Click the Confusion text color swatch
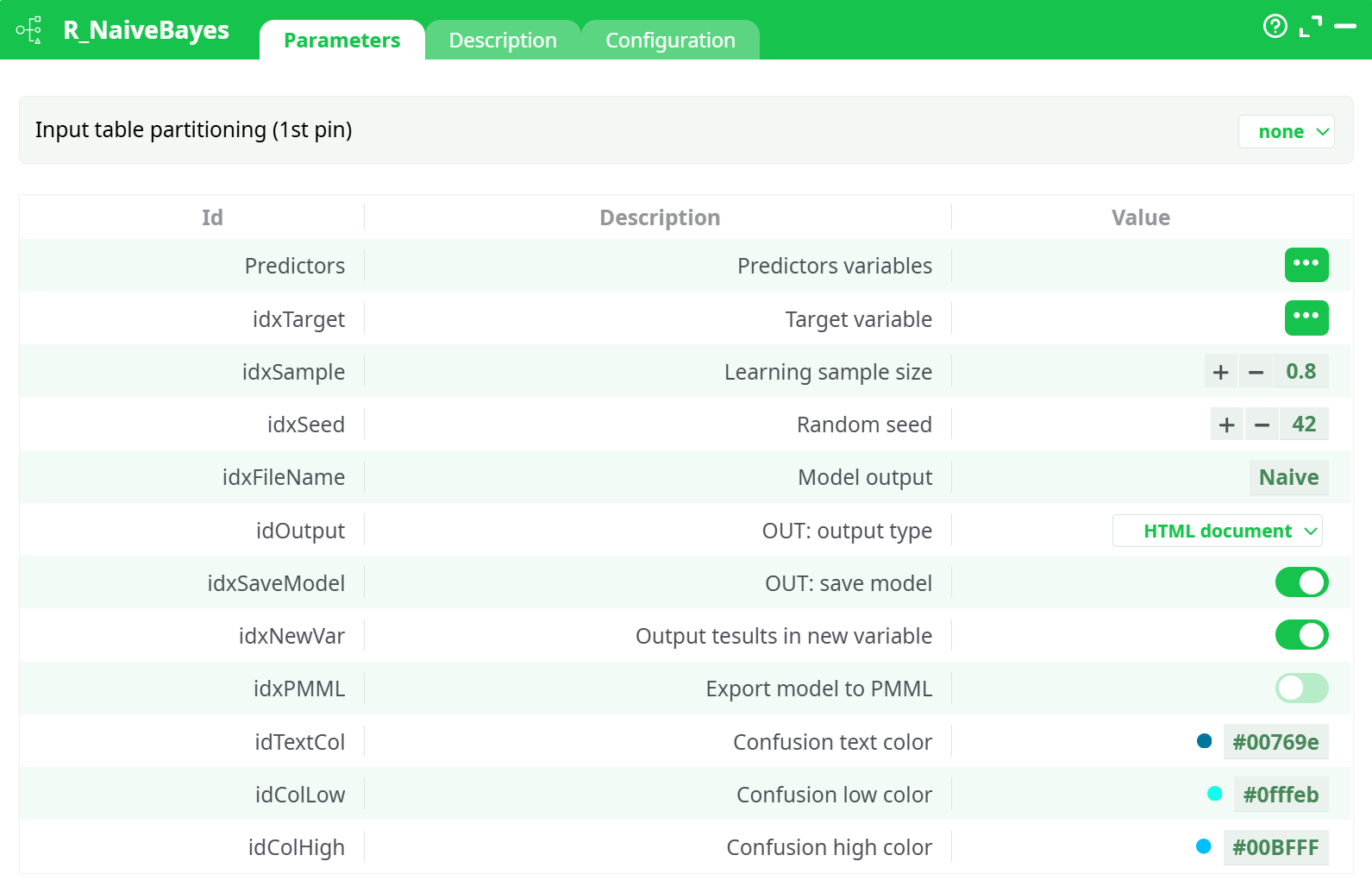 [x=1205, y=741]
